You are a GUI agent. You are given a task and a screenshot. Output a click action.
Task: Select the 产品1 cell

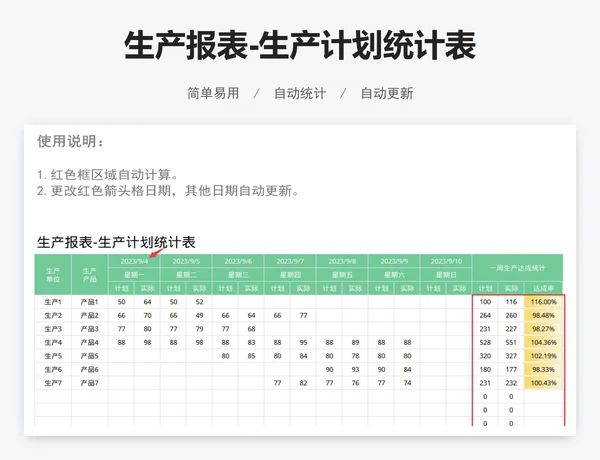(90, 302)
